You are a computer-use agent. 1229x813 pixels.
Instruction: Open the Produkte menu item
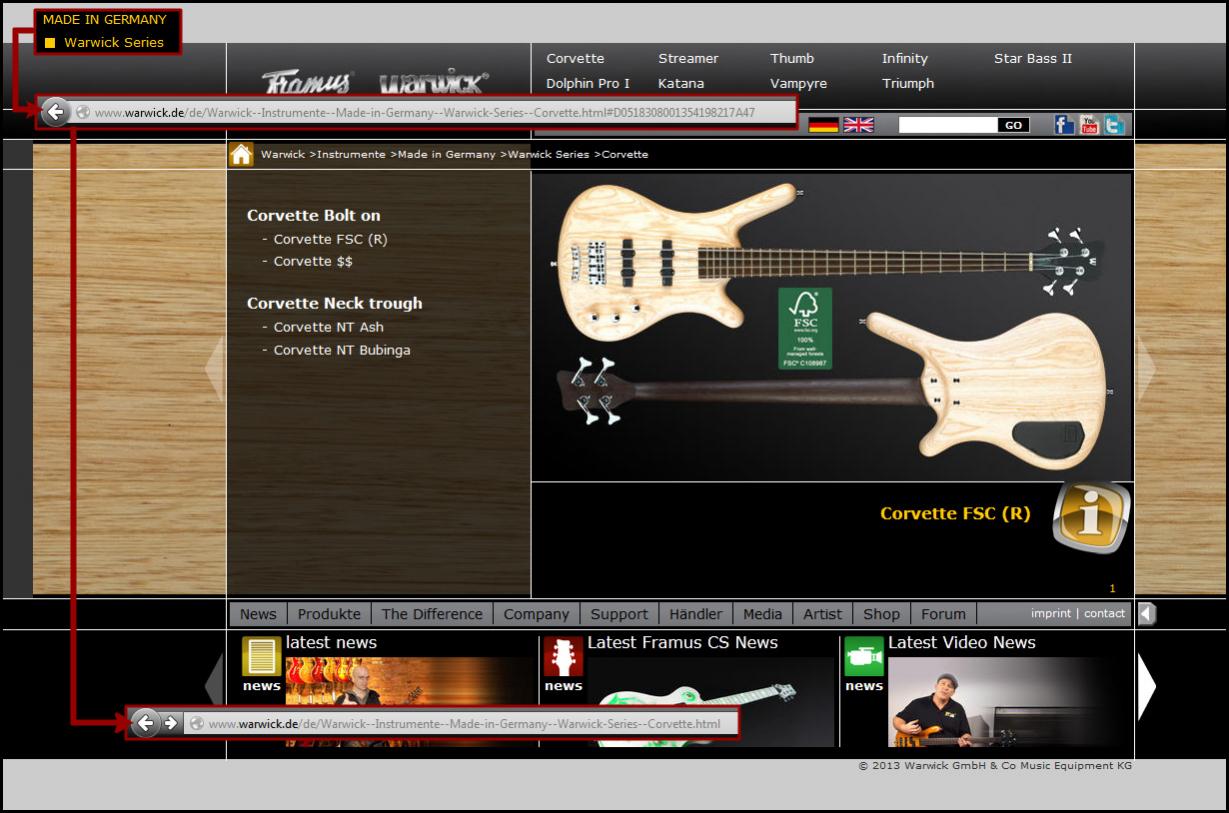[329, 614]
